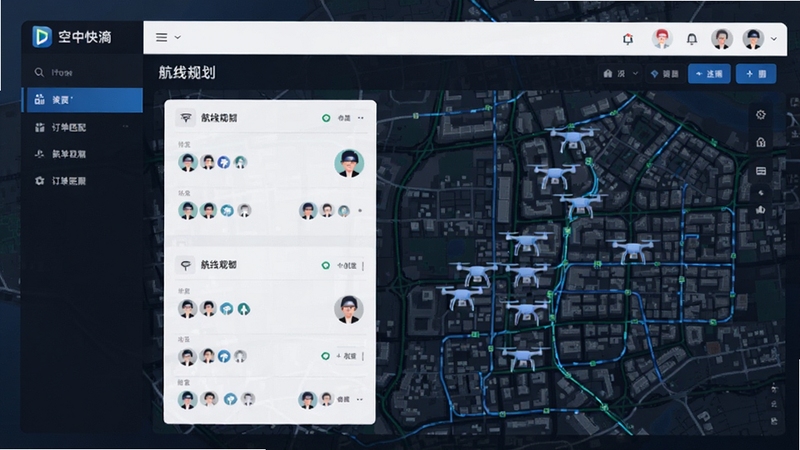The image size is (800, 450).
Task: Select the highlighted dashboard sidebar item
Action: pos(82,100)
